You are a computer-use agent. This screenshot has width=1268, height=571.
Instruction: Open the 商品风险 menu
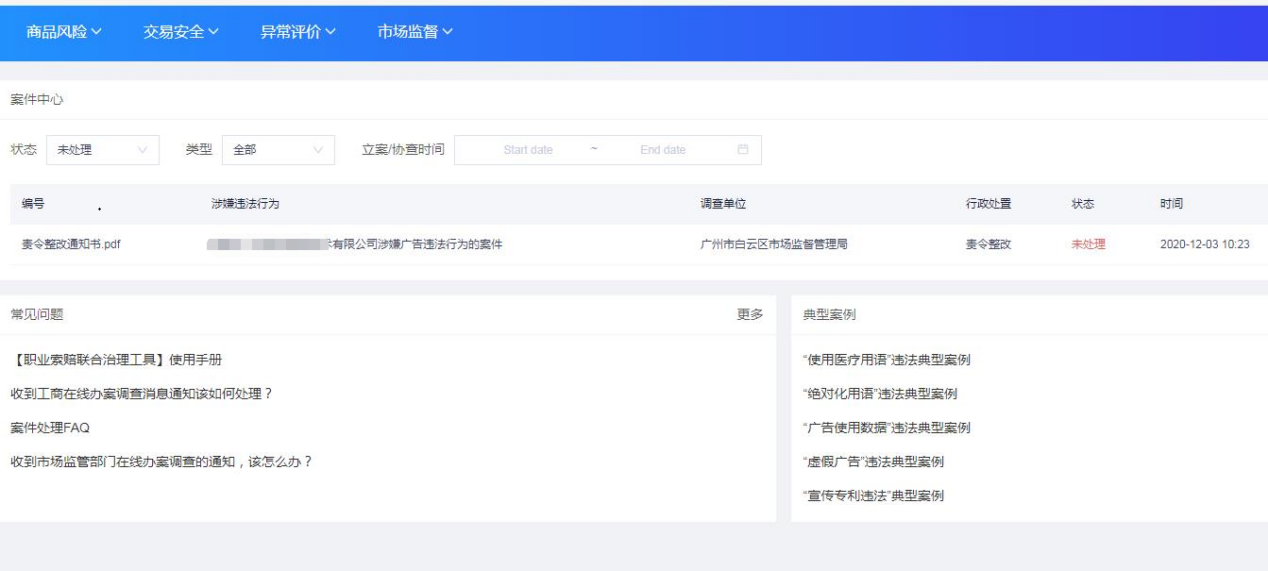[64, 32]
